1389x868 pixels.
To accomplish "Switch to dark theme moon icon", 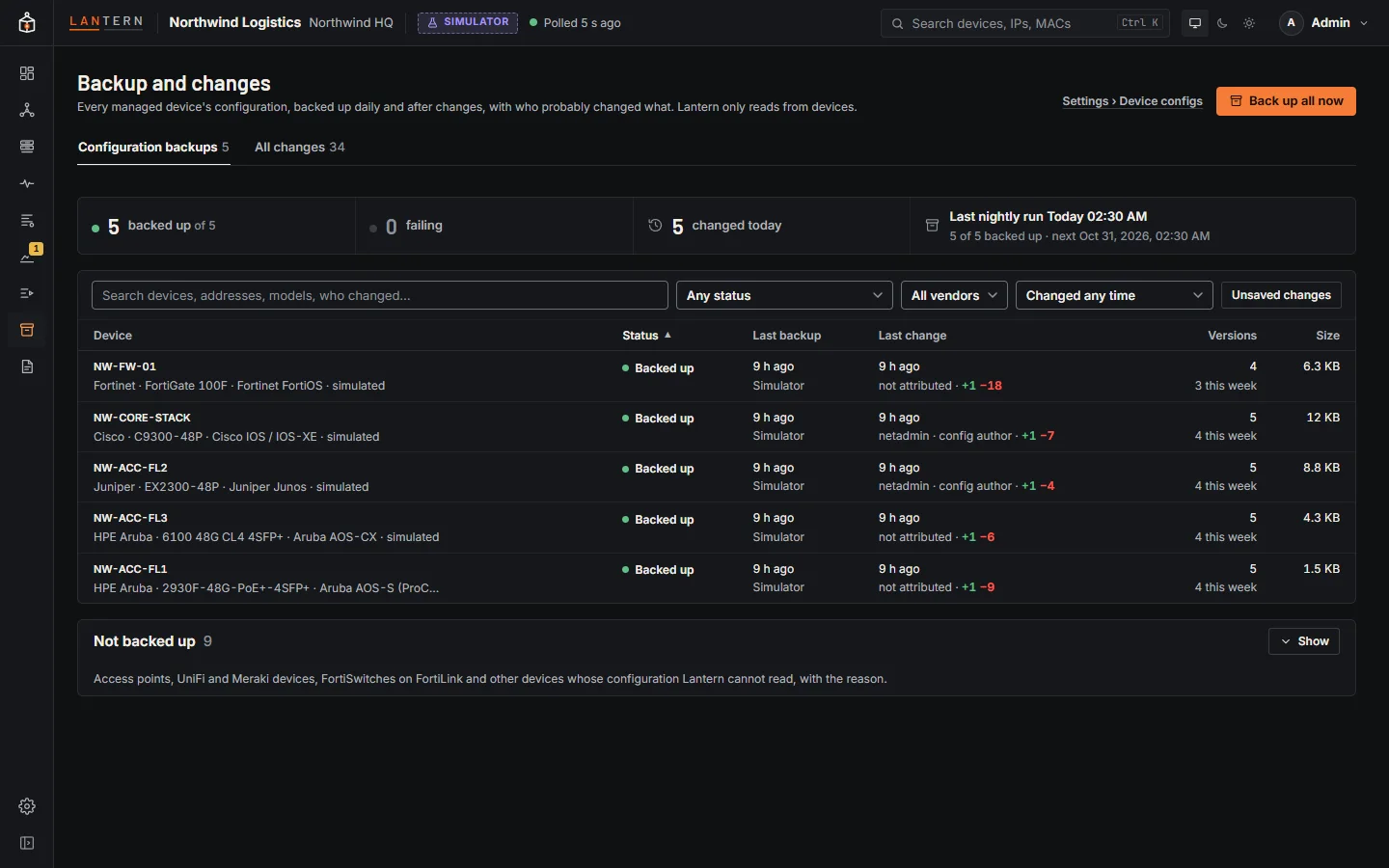I will coord(1222,23).
